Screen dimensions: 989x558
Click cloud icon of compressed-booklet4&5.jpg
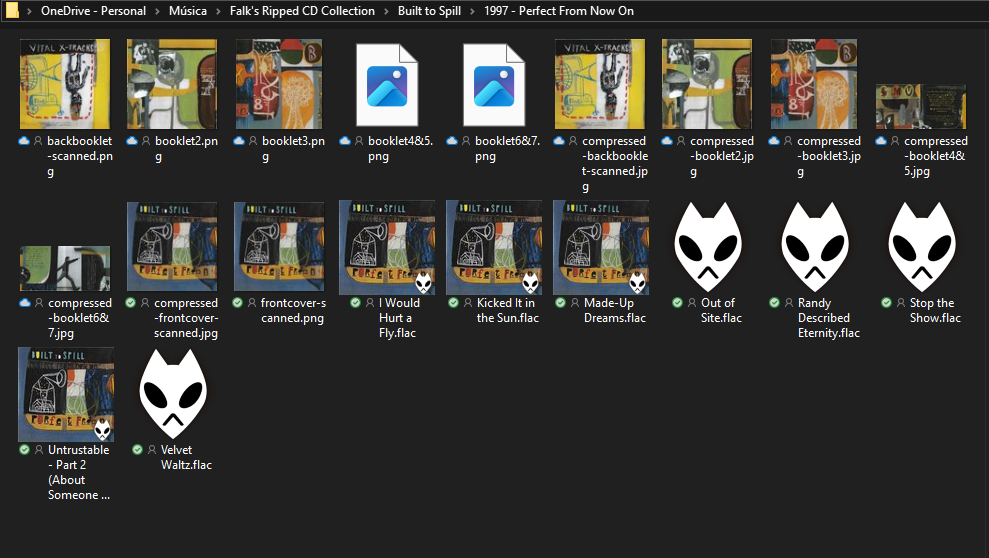click(x=881, y=141)
